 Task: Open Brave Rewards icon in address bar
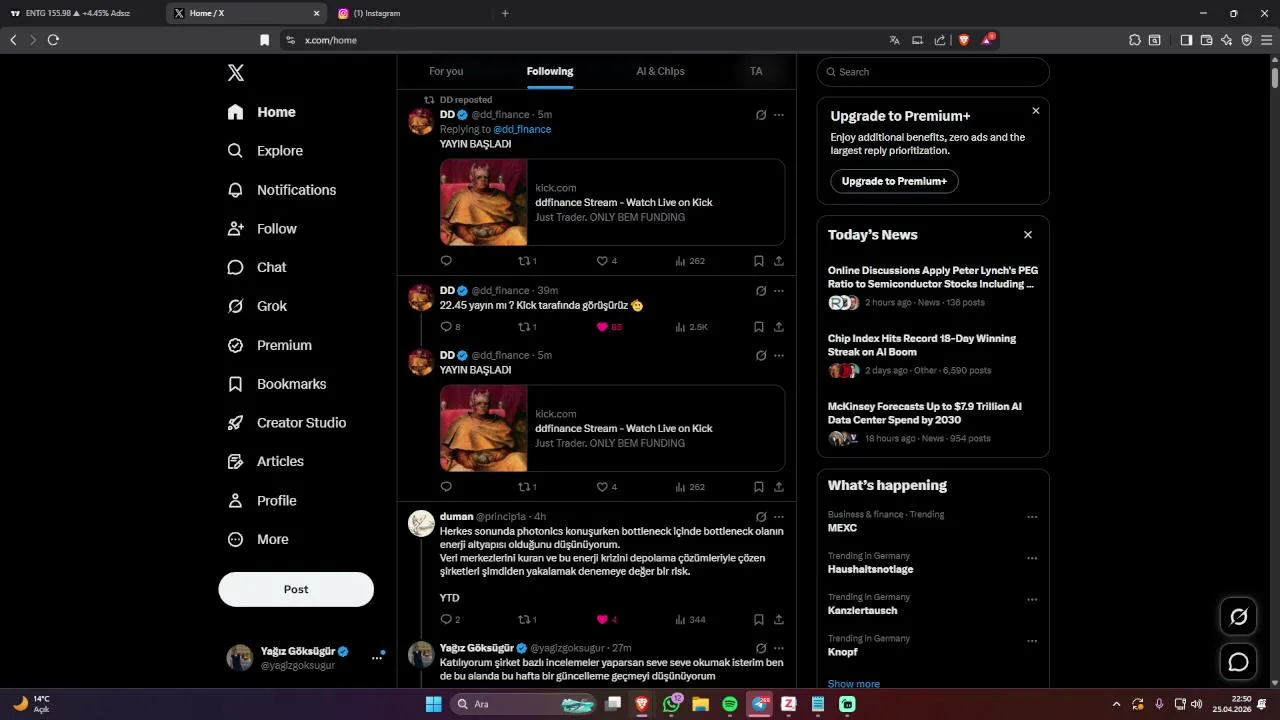point(987,40)
